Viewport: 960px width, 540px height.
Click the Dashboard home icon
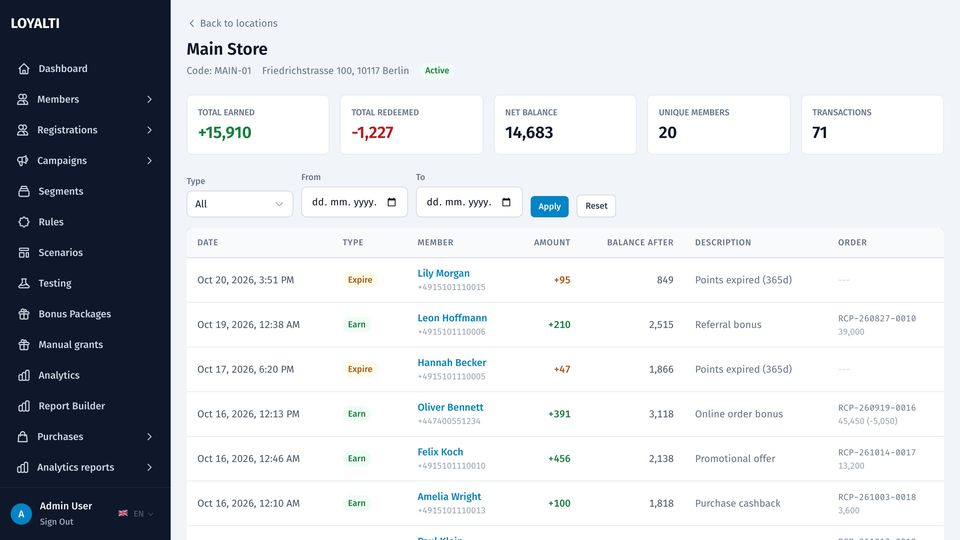pos(24,69)
